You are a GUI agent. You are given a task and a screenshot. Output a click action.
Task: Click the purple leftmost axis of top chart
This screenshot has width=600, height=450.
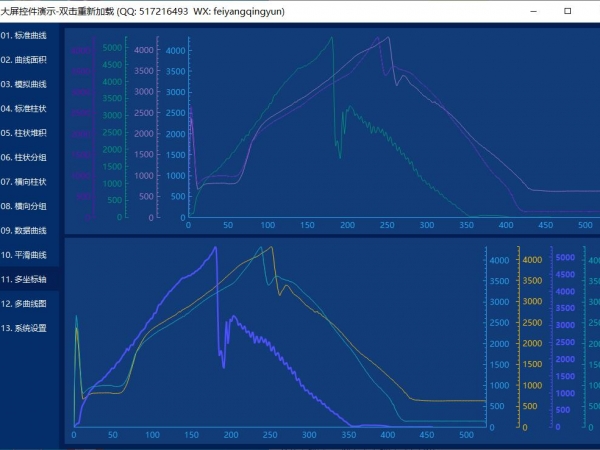coord(95,130)
